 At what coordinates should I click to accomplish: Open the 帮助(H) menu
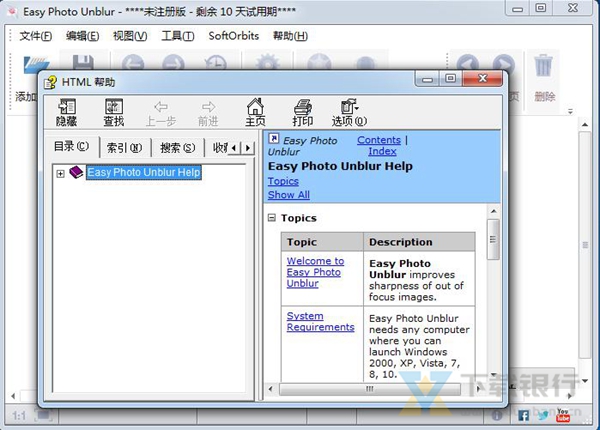click(290, 36)
